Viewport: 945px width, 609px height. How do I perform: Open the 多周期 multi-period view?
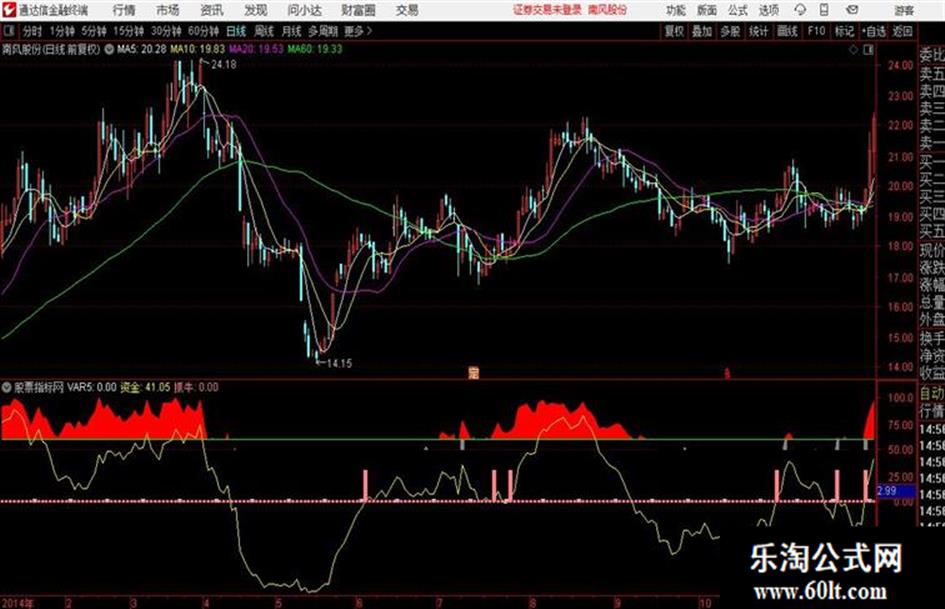[323, 31]
